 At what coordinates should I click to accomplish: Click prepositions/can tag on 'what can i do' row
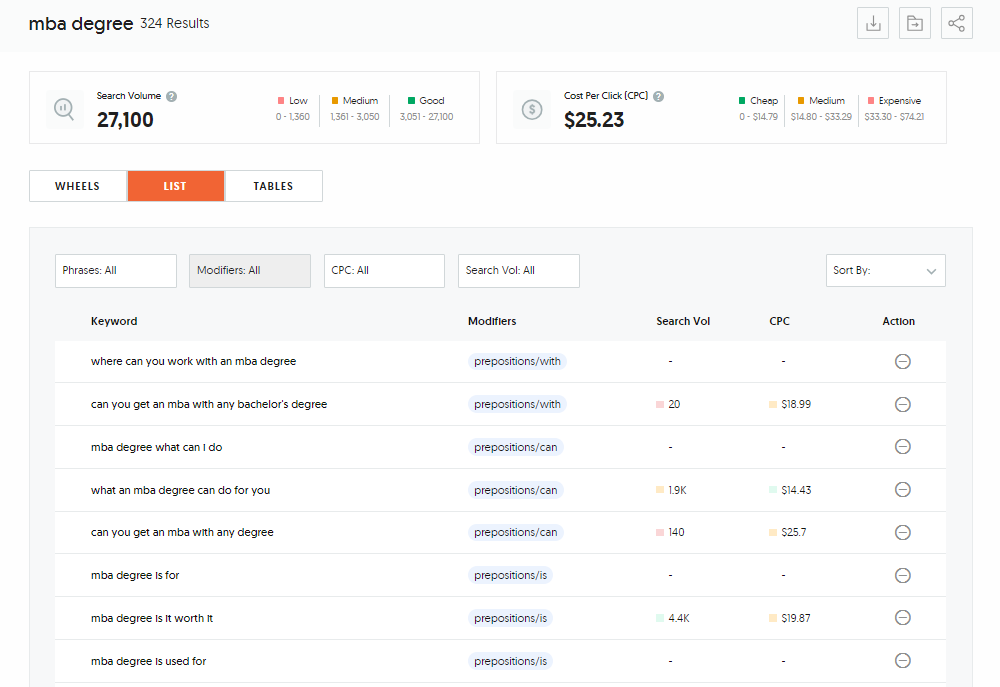515,447
